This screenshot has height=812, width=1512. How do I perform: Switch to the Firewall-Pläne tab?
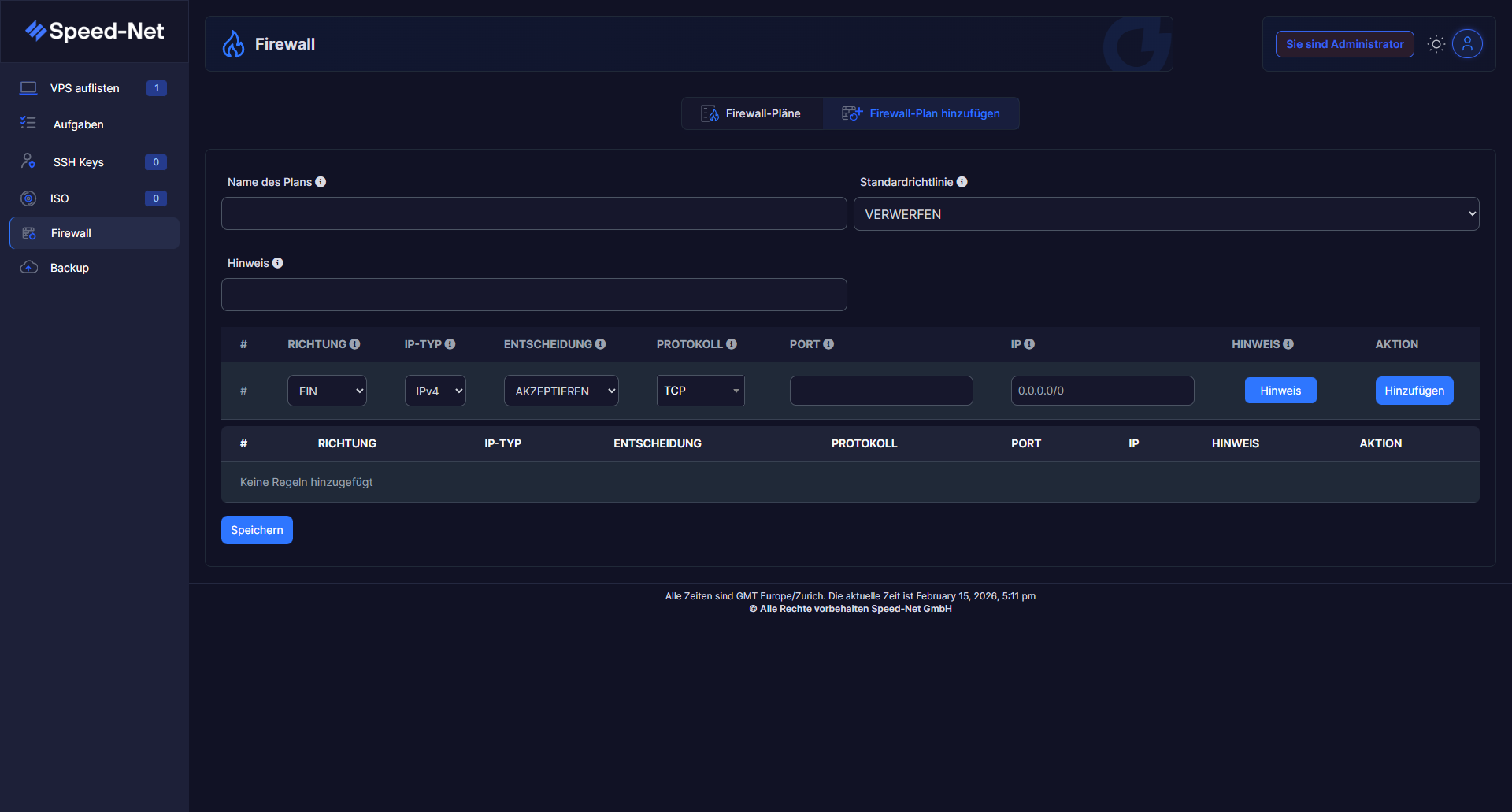click(752, 113)
